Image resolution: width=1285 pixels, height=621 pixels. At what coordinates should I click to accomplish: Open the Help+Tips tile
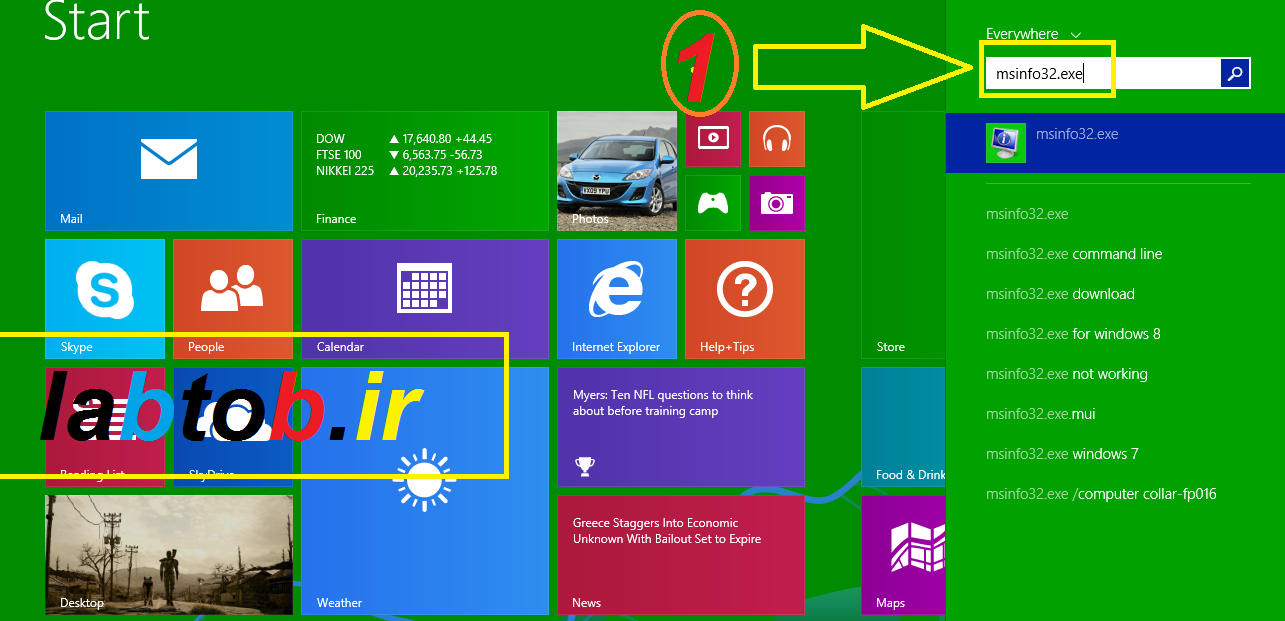click(x=745, y=299)
